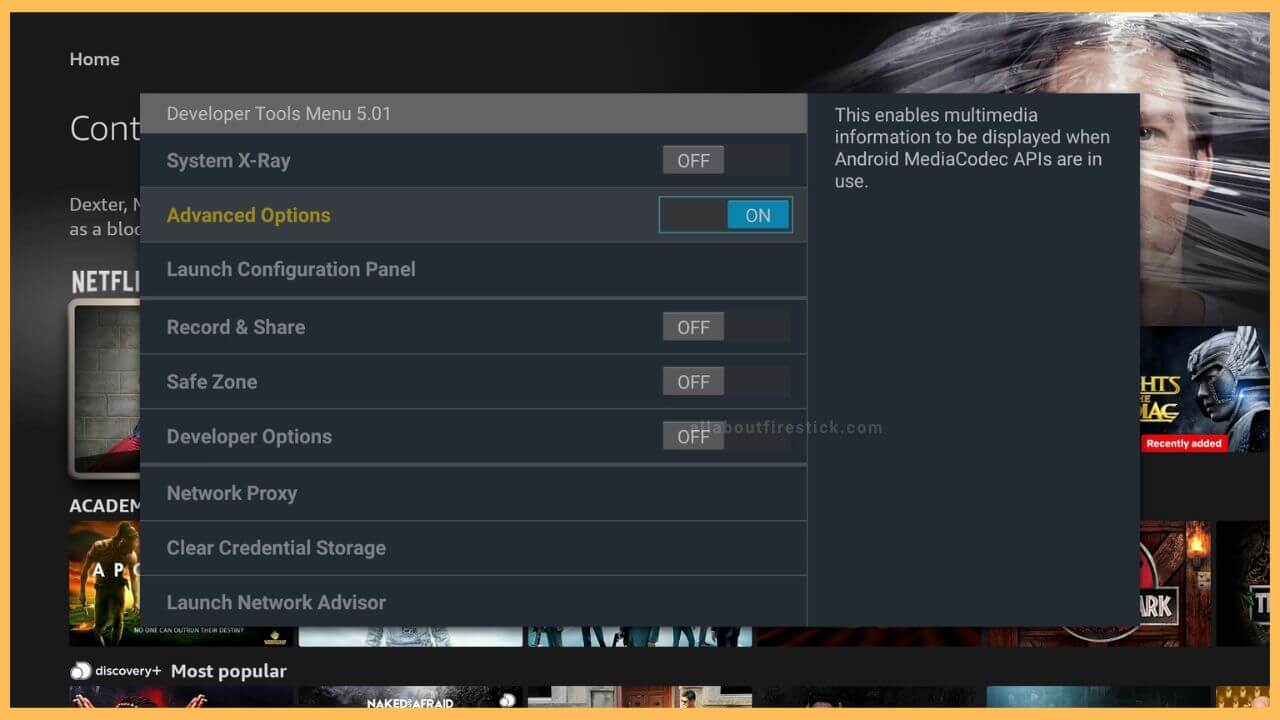The image size is (1280, 720).
Task: Click the 'Most popular' row label
Action: (228, 671)
